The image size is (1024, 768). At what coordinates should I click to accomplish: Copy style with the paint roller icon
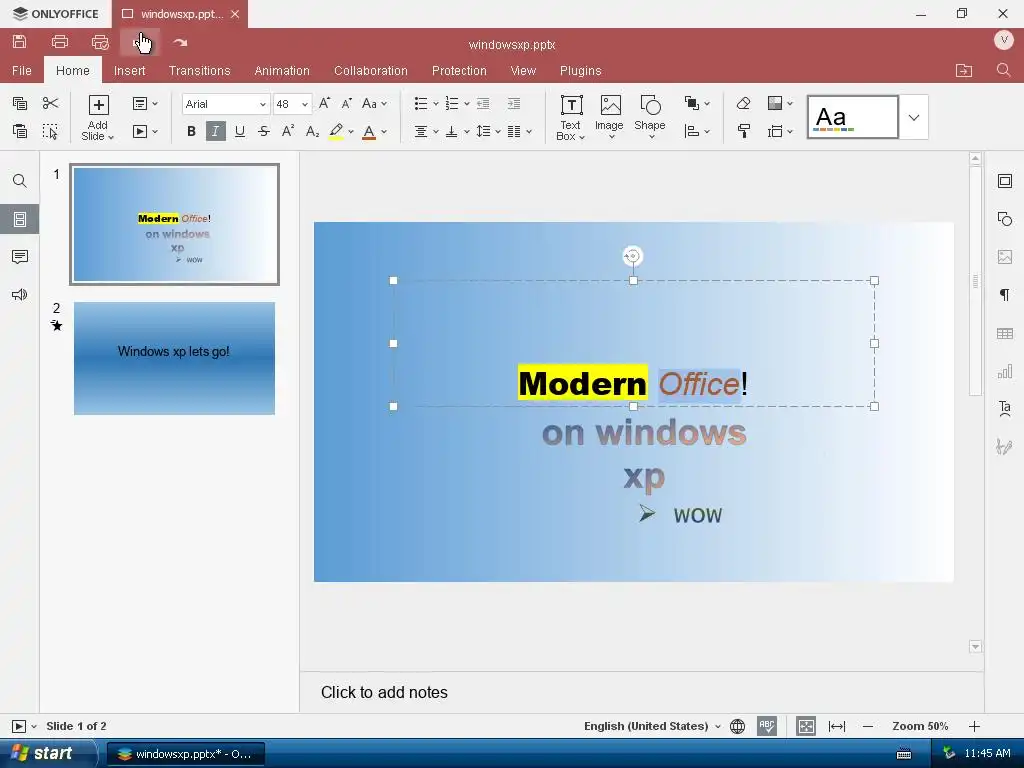(743, 131)
